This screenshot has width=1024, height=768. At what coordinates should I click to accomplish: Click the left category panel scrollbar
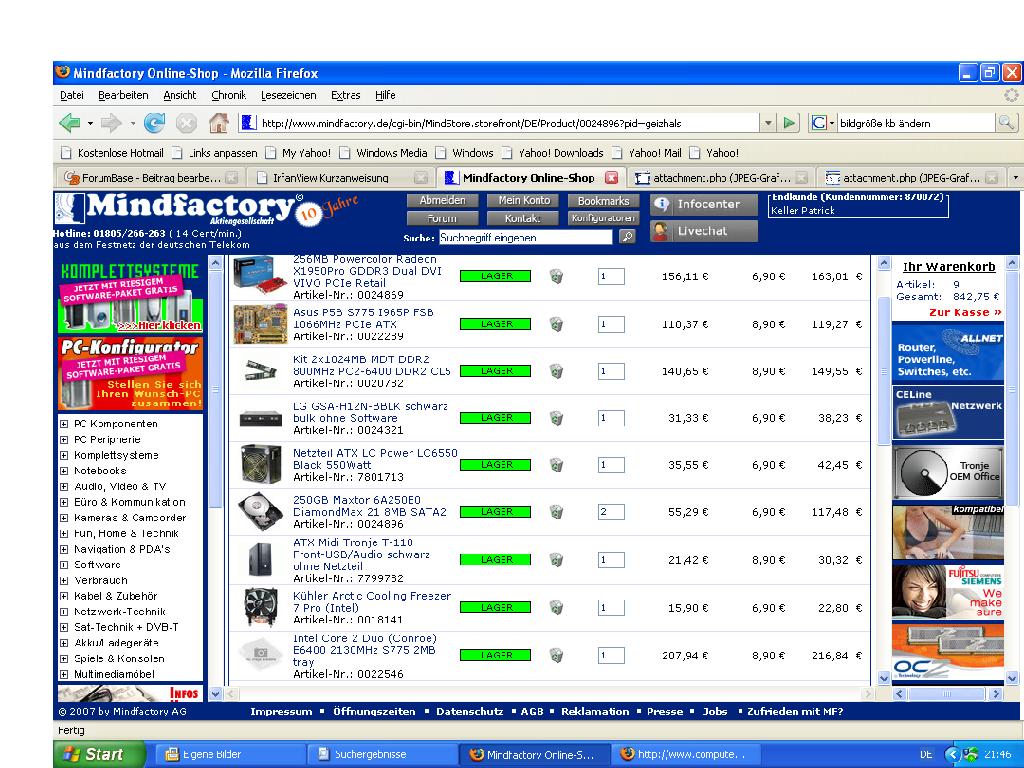click(215, 389)
